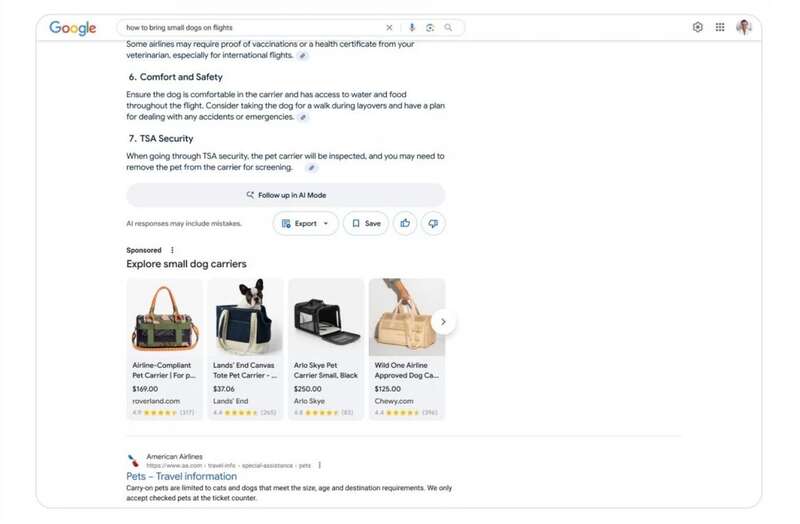This screenshot has width=800, height=524.
Task: Click the 7. TSA Security heading
Action: (161, 139)
